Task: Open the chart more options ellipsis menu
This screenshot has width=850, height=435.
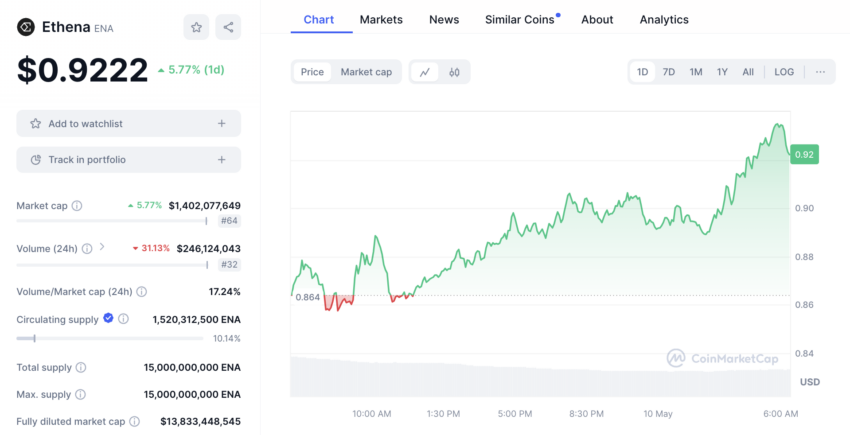Action: pos(820,72)
